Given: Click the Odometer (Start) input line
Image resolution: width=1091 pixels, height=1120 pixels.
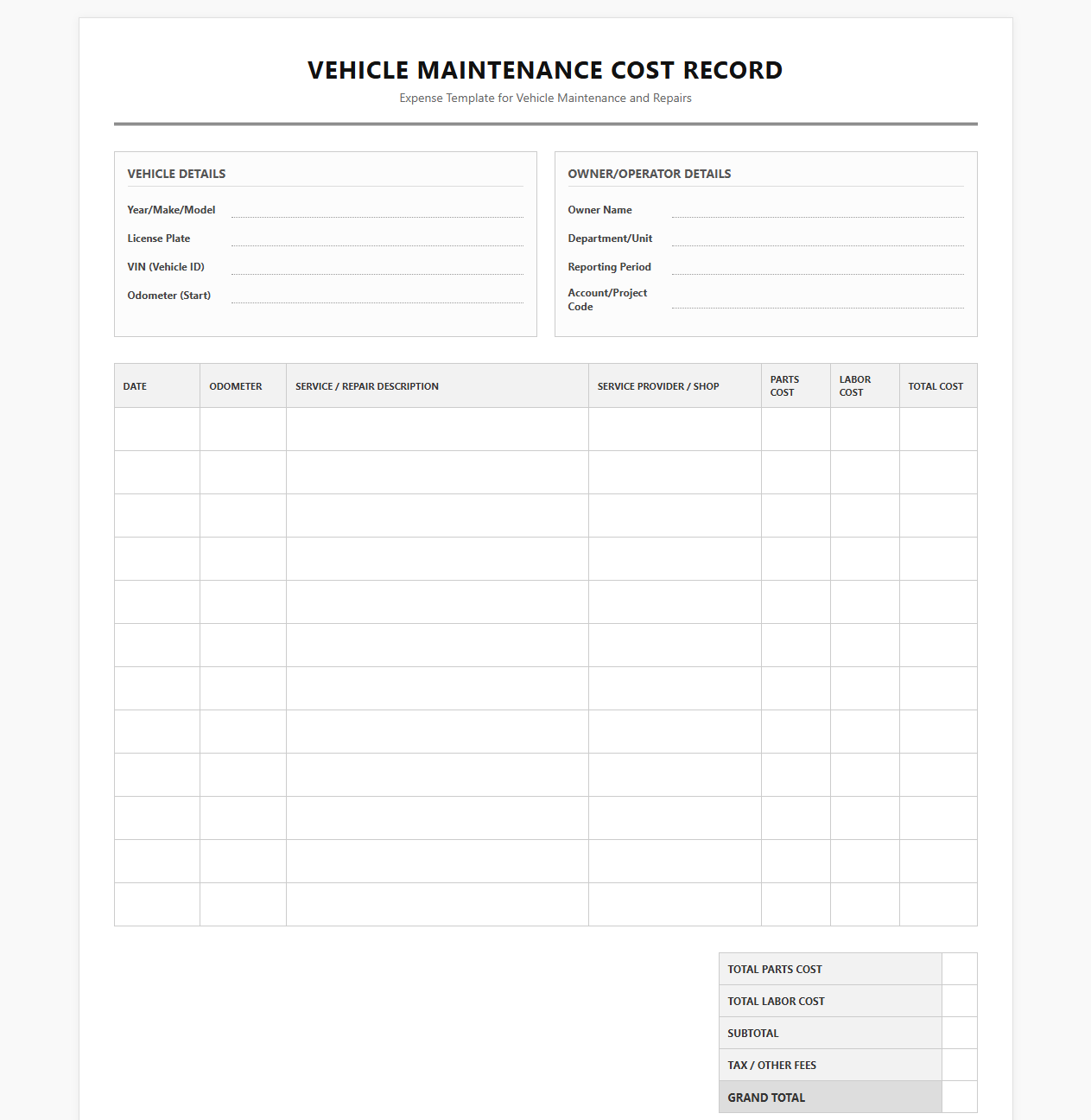Looking at the screenshot, I should pos(377,296).
